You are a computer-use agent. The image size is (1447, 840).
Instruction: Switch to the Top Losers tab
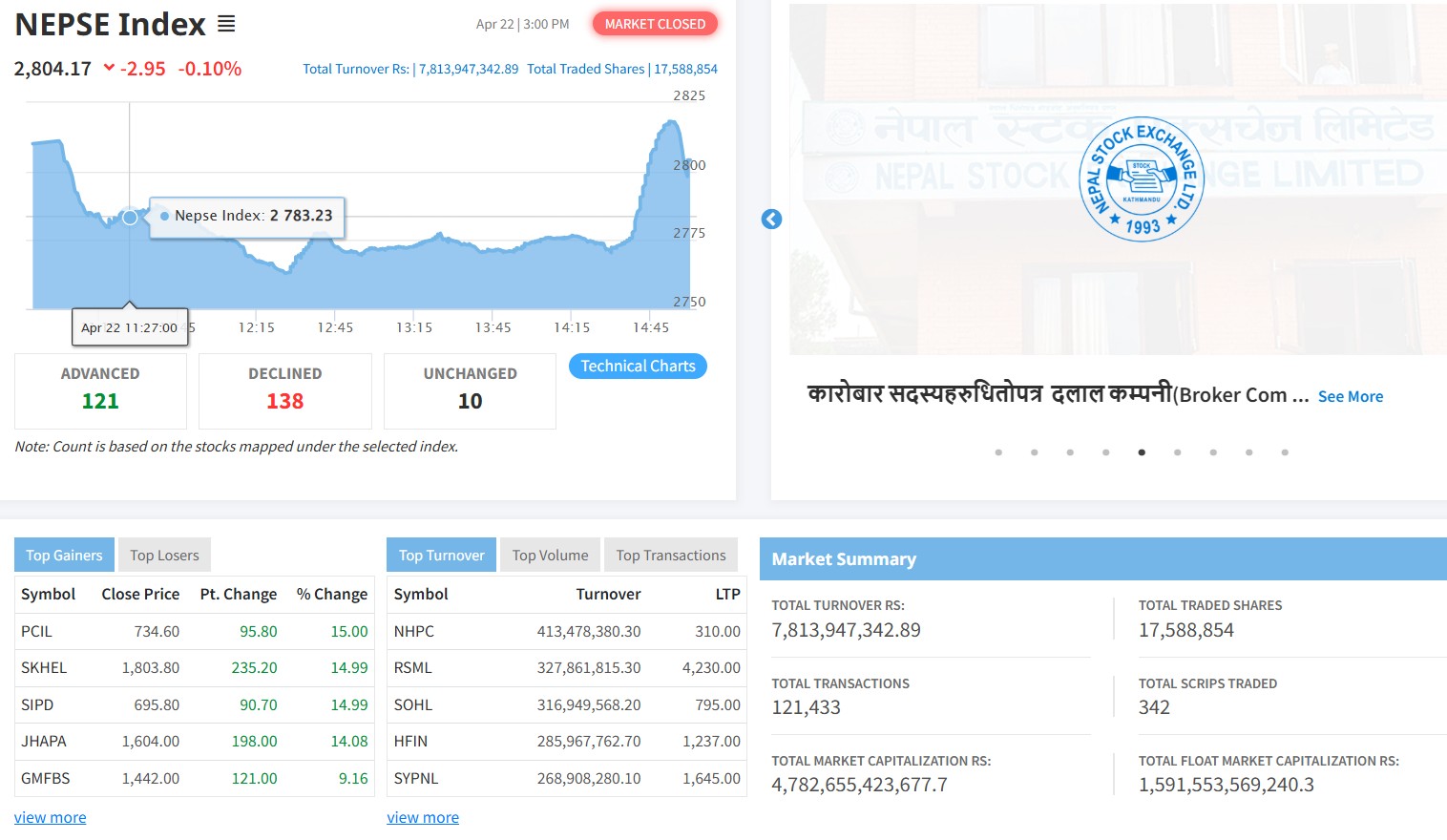click(x=164, y=556)
